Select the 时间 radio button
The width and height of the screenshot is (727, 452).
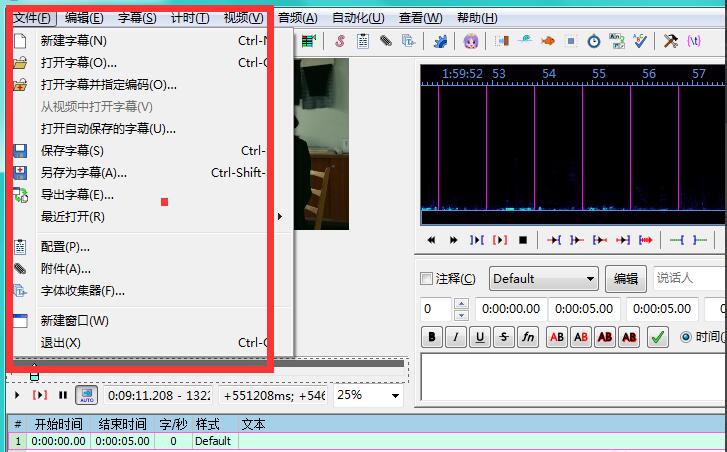click(686, 337)
